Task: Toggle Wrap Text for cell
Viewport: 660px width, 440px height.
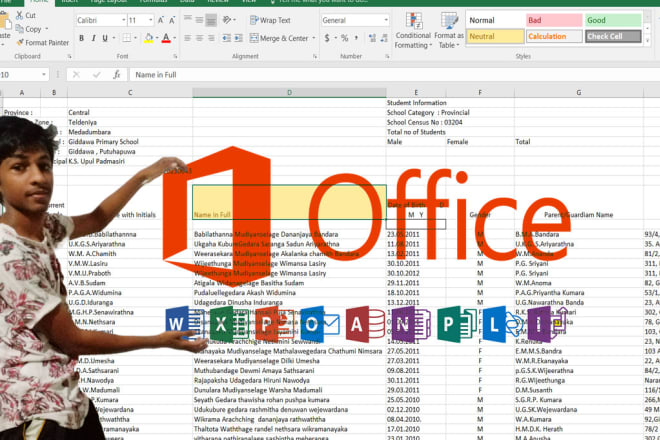Action: 270,20
